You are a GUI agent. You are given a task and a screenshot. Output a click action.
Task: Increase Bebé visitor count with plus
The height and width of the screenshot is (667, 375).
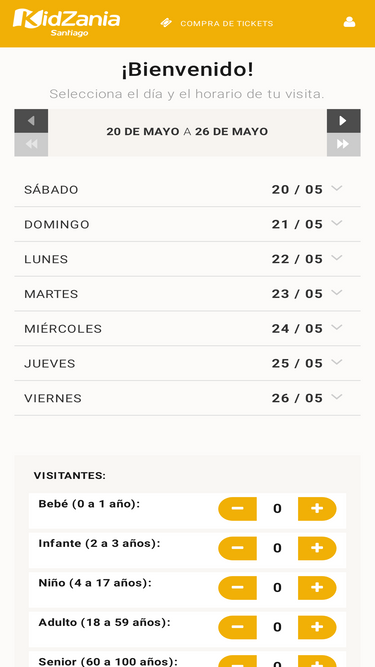click(x=317, y=509)
